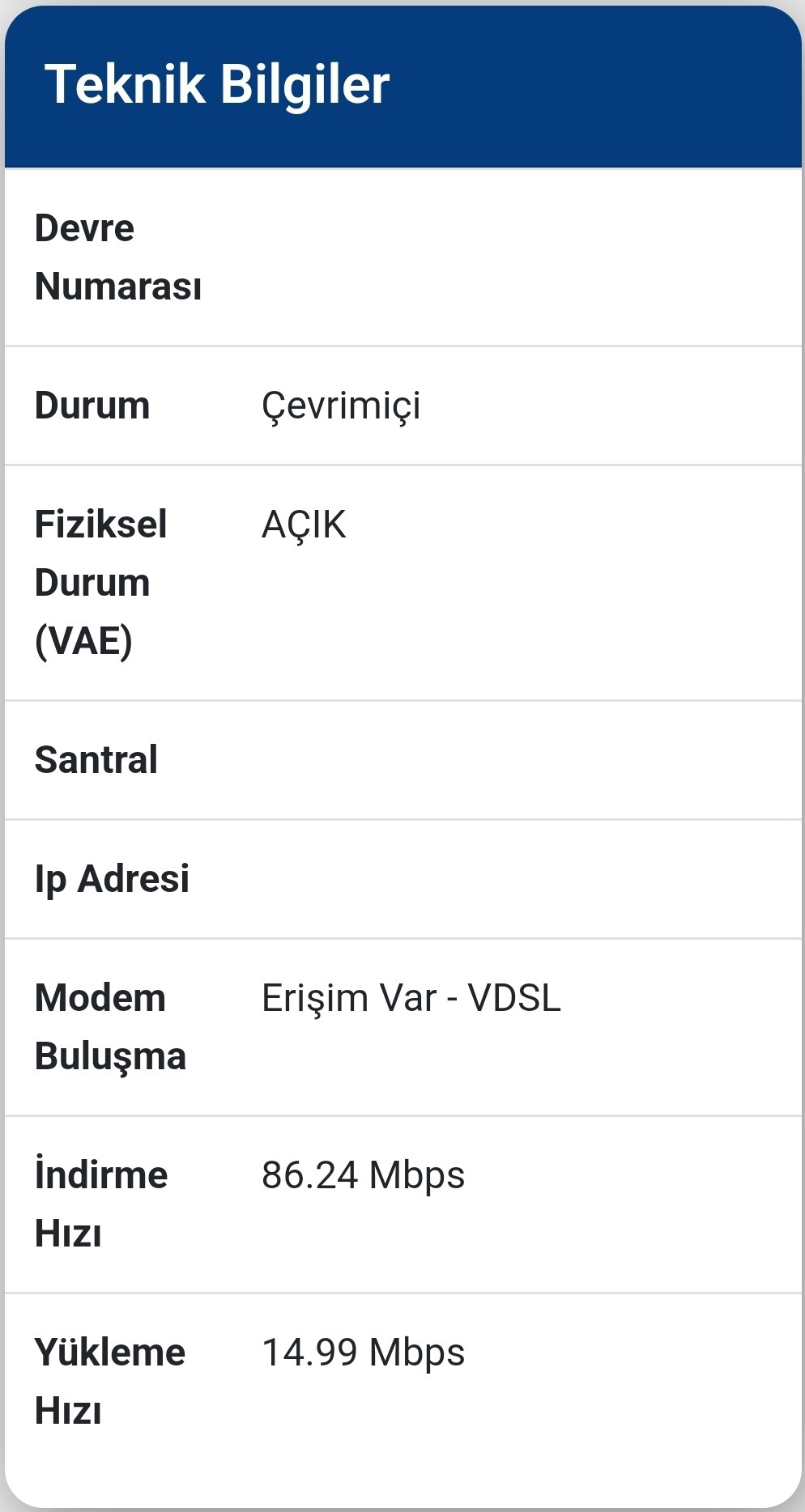The image size is (805, 1512).
Task: Tap the 86.24 Mbps download speed
Action: tap(364, 1176)
